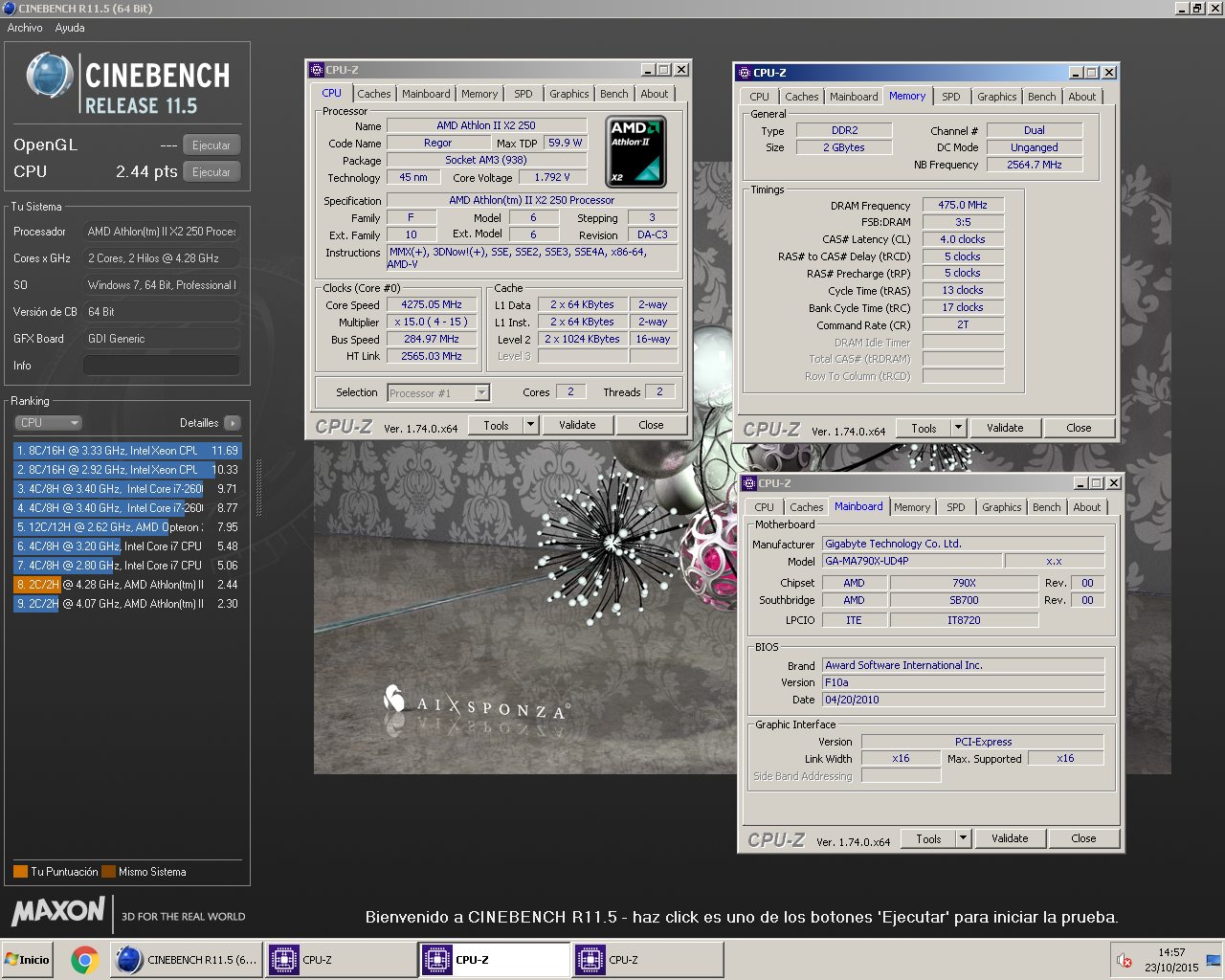The width and height of the screenshot is (1225, 980).
Task: Open Graphics tab in the CPU window
Action: pyautogui.click(x=569, y=94)
